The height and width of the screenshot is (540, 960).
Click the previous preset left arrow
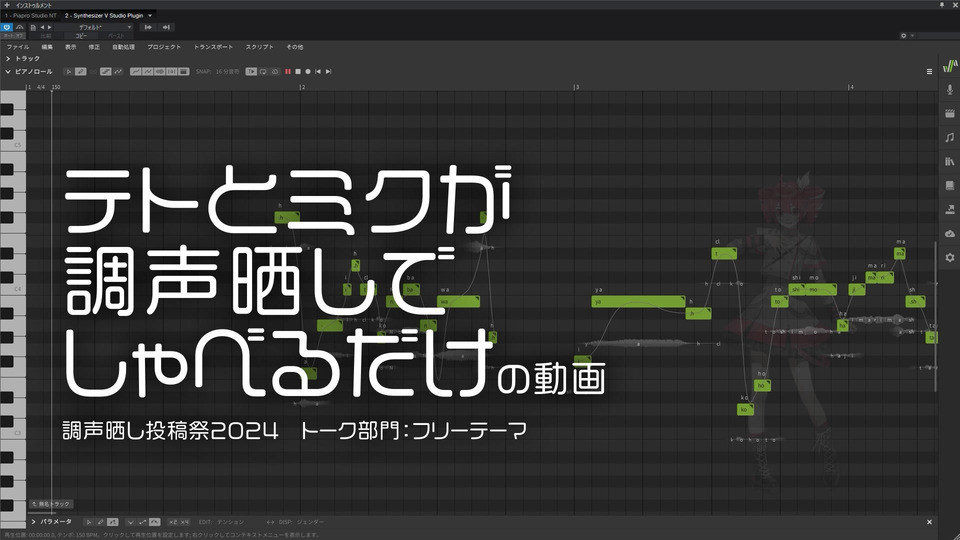[42, 28]
